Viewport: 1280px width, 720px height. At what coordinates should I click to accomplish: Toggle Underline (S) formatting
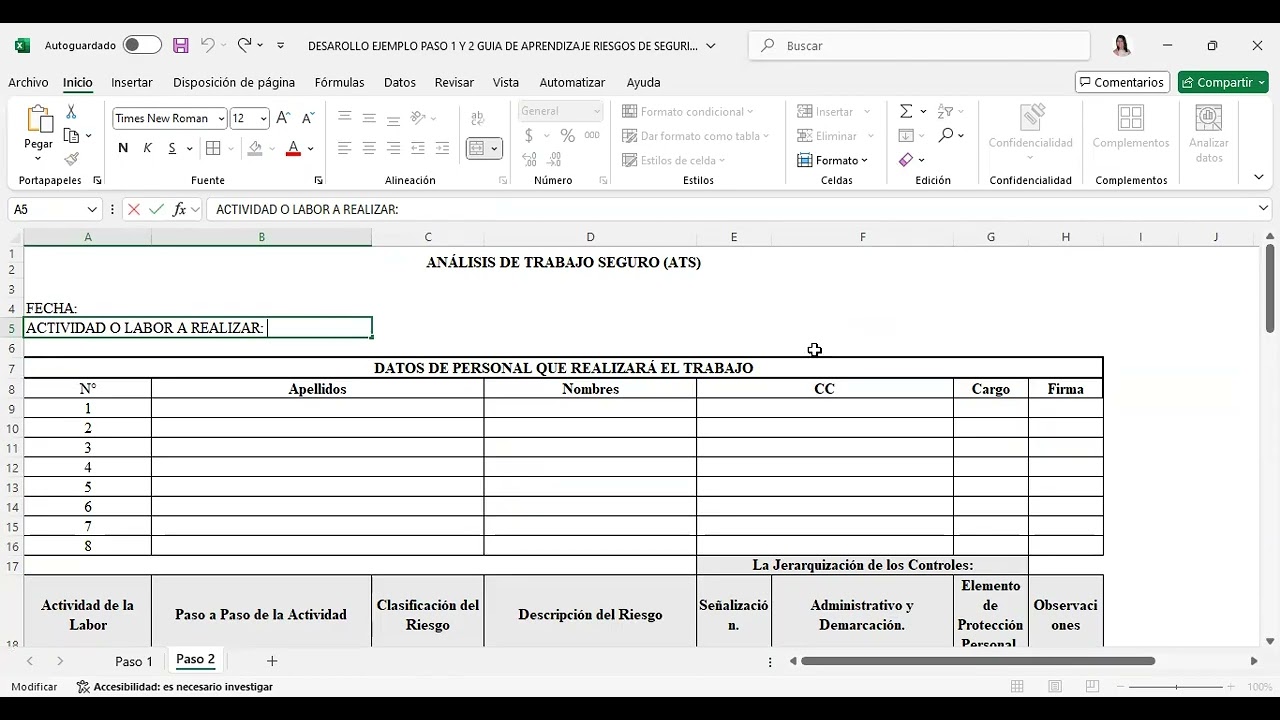(x=172, y=148)
